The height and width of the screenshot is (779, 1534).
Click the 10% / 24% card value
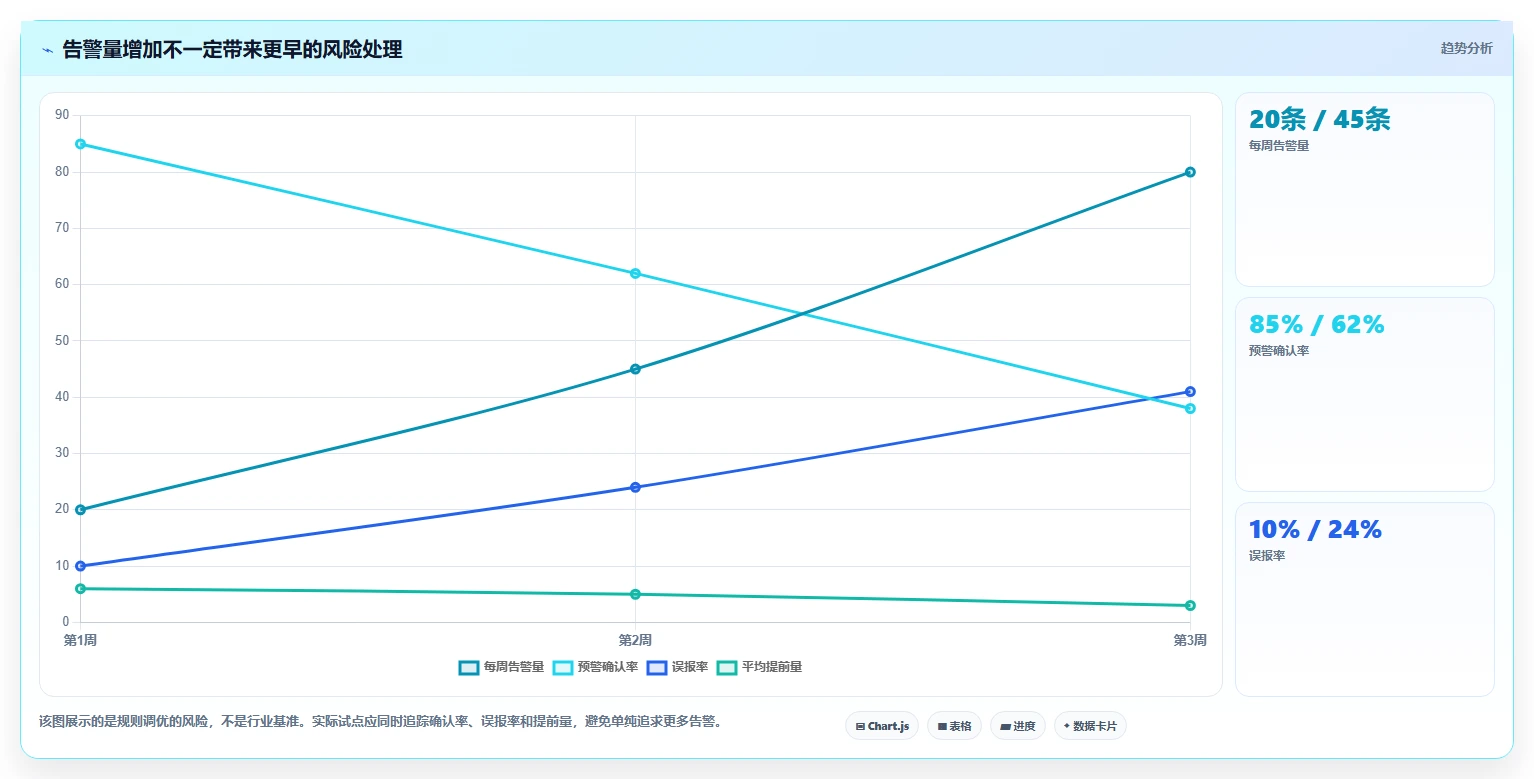coord(1315,529)
